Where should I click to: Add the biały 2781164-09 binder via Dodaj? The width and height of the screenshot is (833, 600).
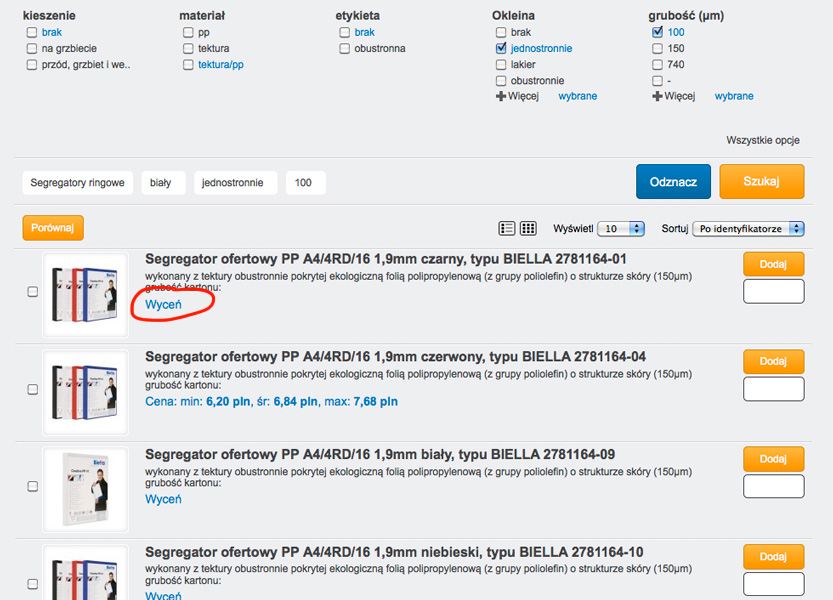coord(774,459)
